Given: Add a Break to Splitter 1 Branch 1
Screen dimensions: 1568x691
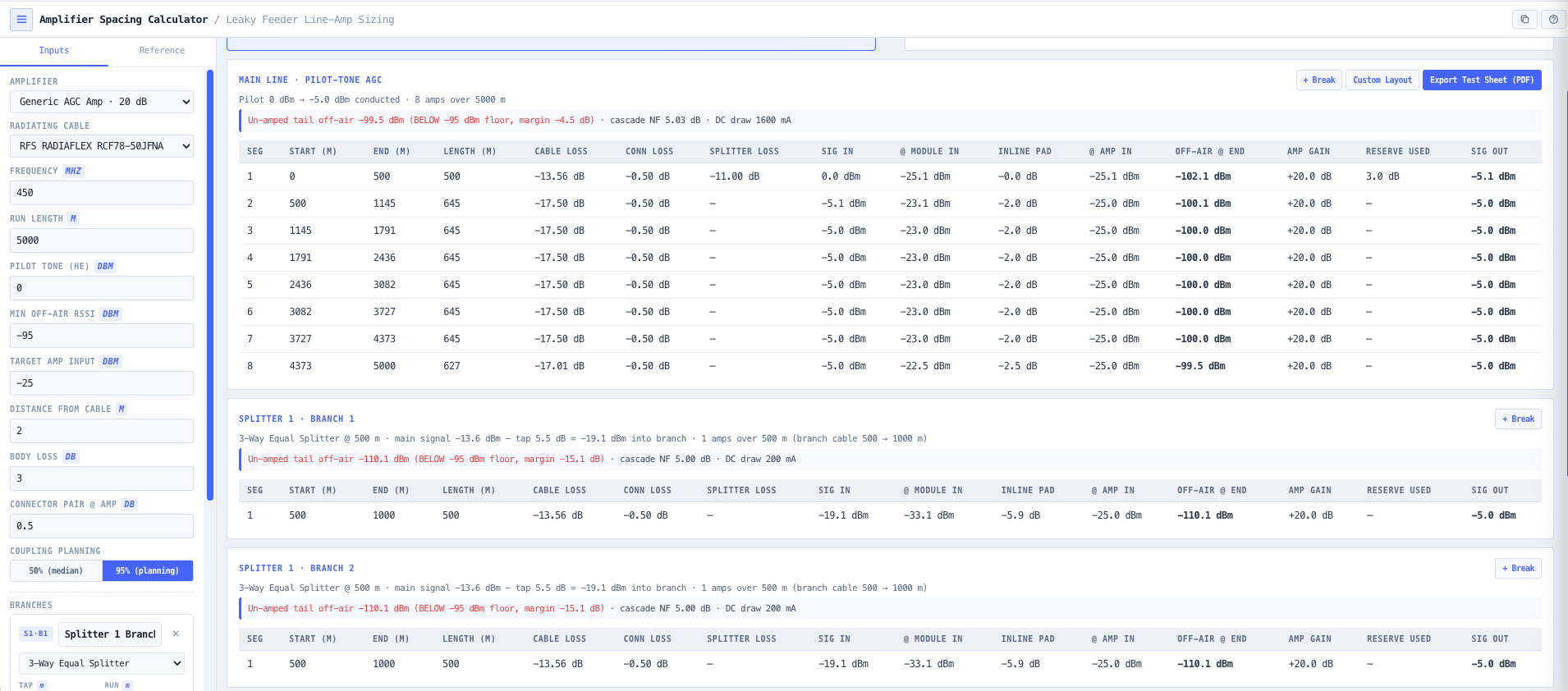Looking at the screenshot, I should point(1518,419).
